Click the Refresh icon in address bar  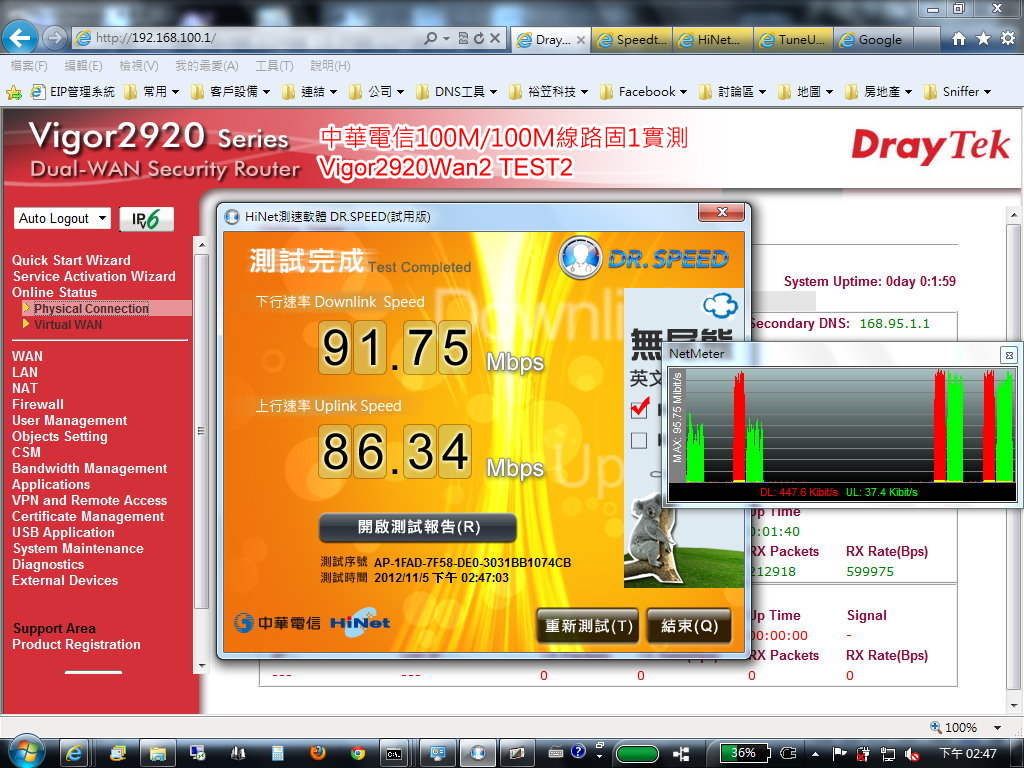click(479, 39)
